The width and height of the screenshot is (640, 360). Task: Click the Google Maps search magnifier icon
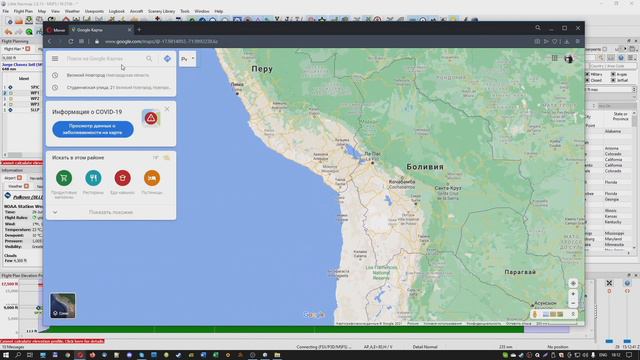click(x=149, y=59)
